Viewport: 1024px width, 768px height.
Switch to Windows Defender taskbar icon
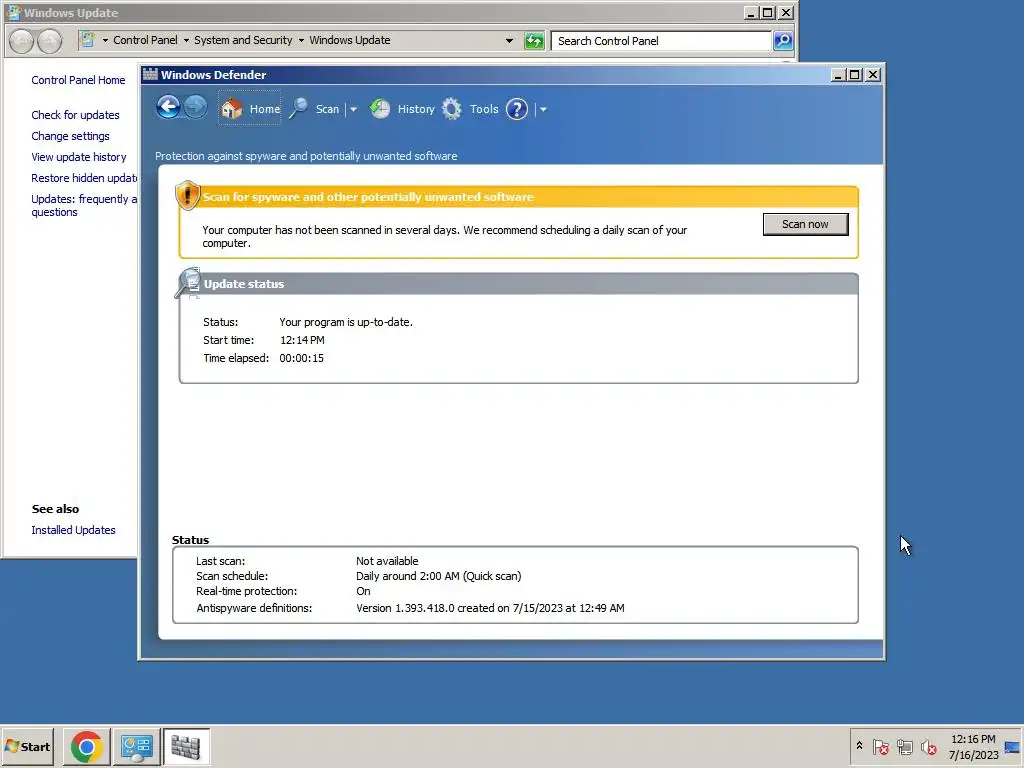point(186,746)
